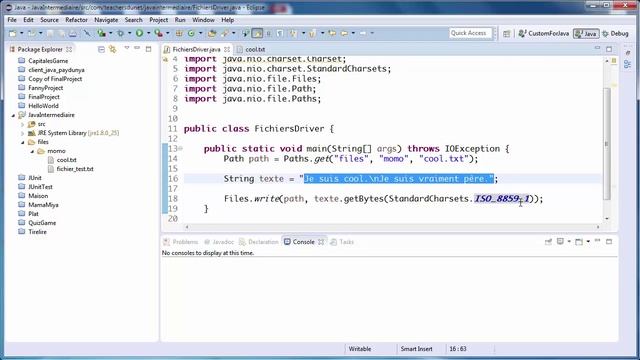
Task: Toggle Mark Occurrences in toolbar
Action: pos(257,33)
